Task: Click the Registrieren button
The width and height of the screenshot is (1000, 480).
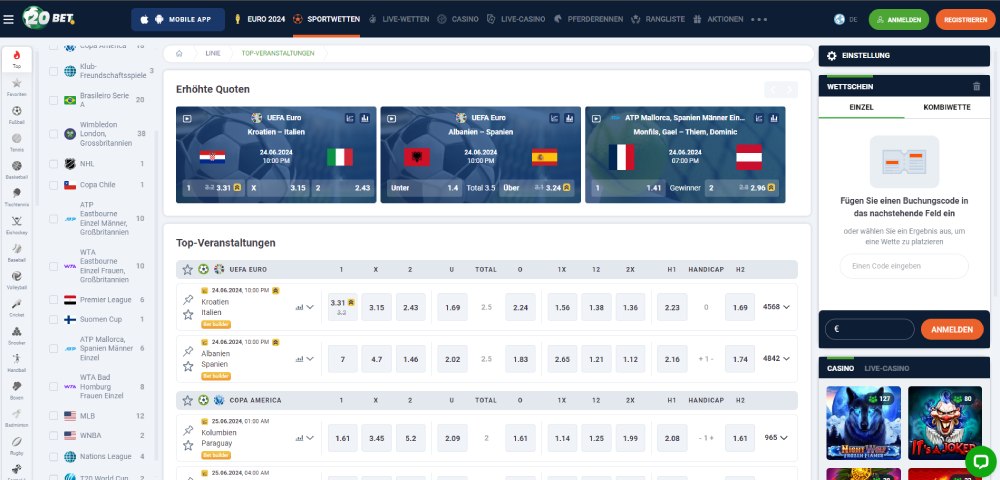Action: [964, 19]
